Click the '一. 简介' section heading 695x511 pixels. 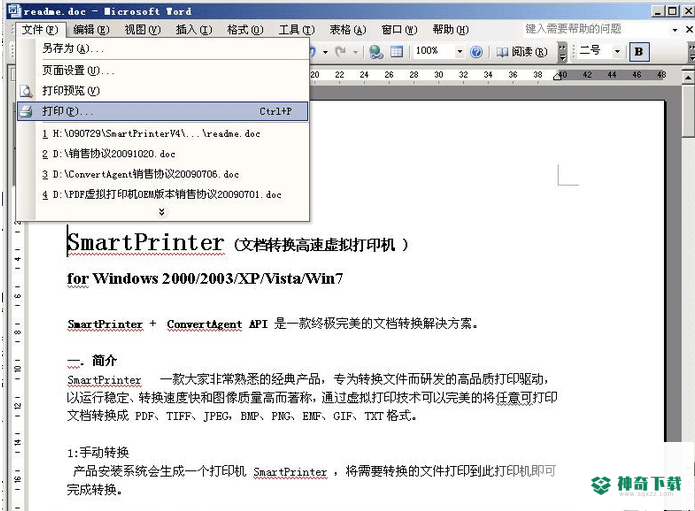[92, 361]
